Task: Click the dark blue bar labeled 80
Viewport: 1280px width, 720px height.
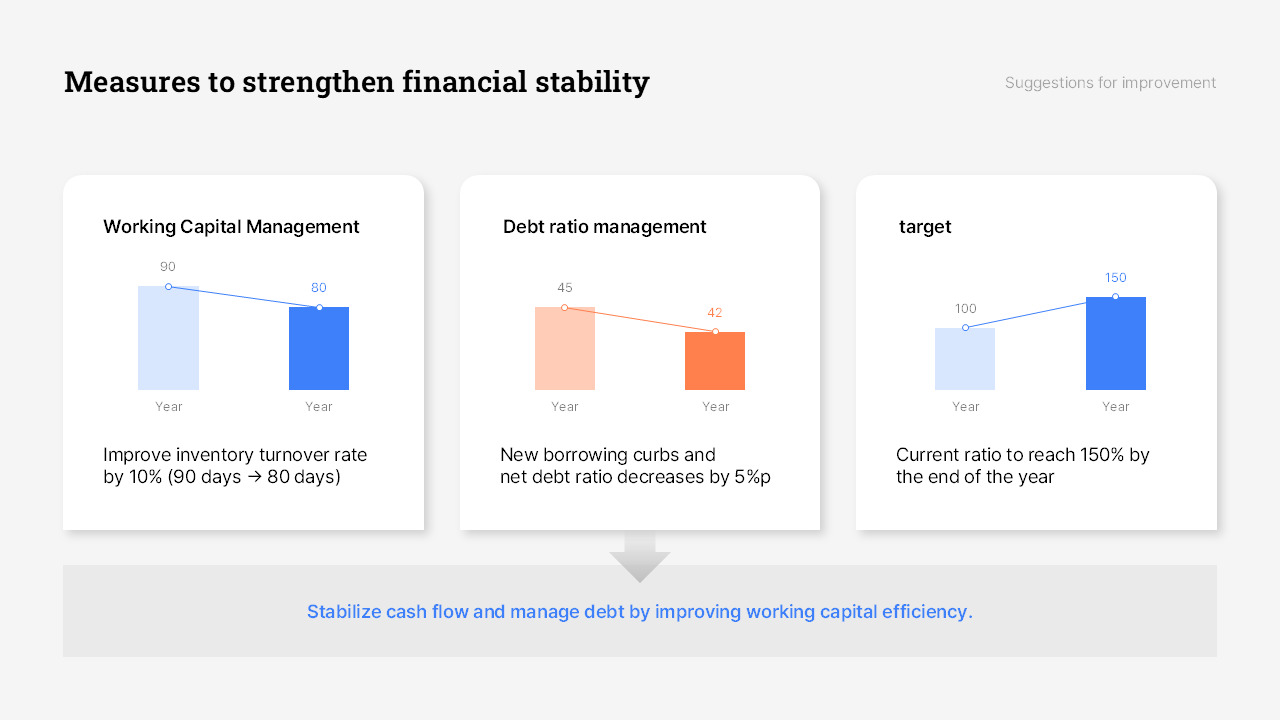Action: [x=319, y=350]
